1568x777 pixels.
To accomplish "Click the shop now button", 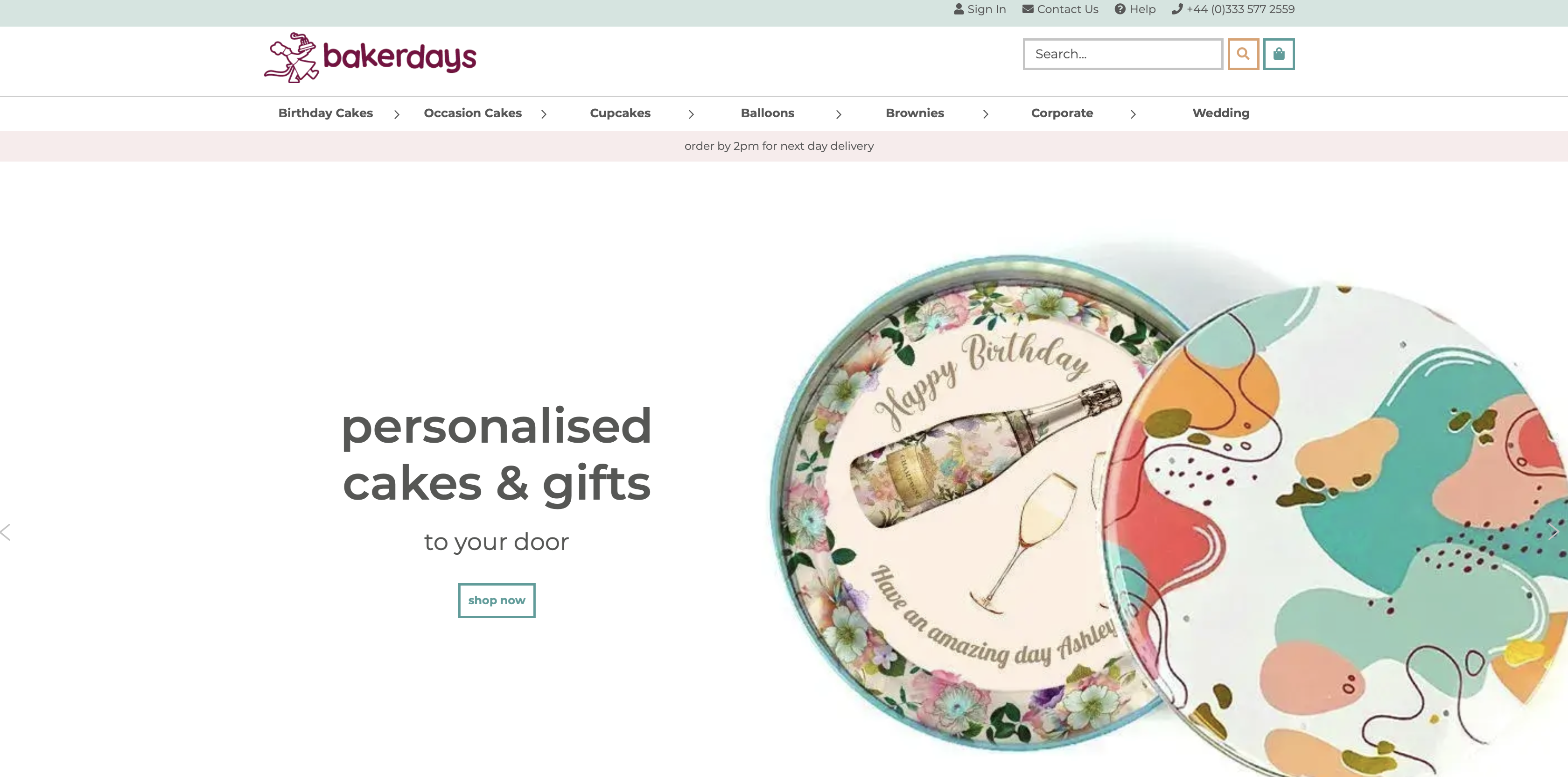I will click(x=497, y=600).
